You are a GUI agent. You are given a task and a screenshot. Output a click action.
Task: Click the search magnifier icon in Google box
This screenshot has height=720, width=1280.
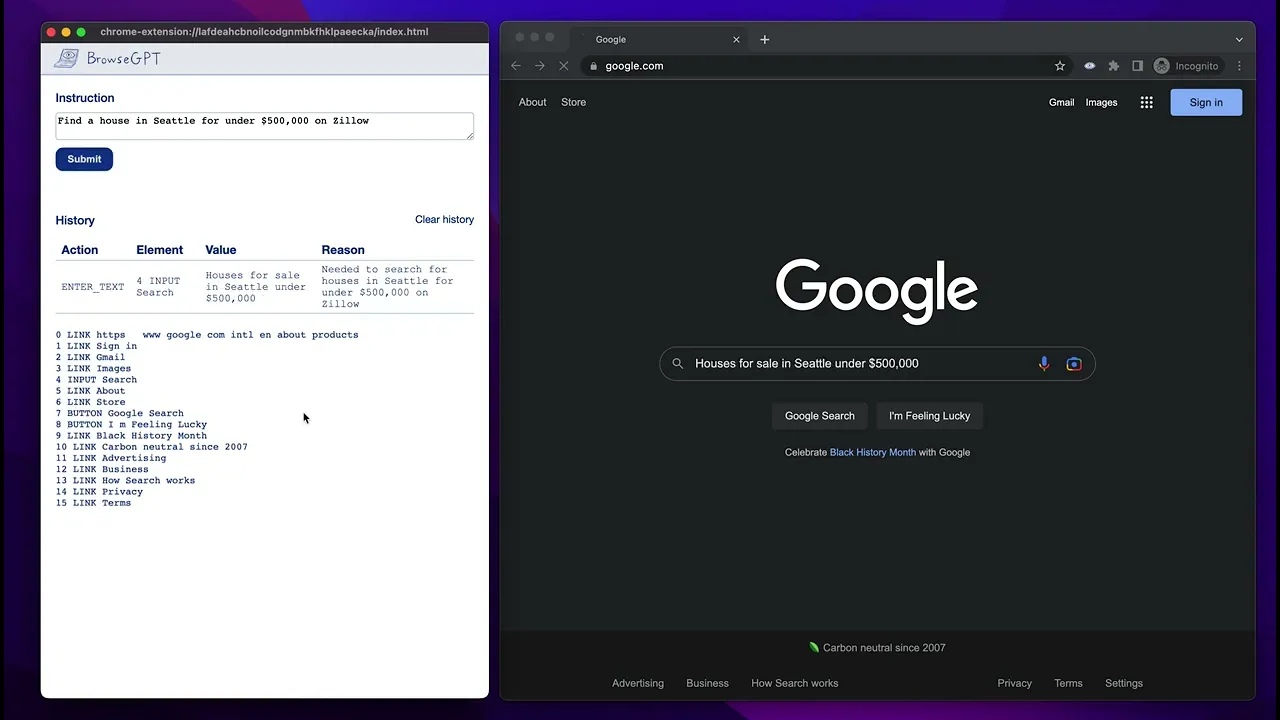[x=678, y=364]
